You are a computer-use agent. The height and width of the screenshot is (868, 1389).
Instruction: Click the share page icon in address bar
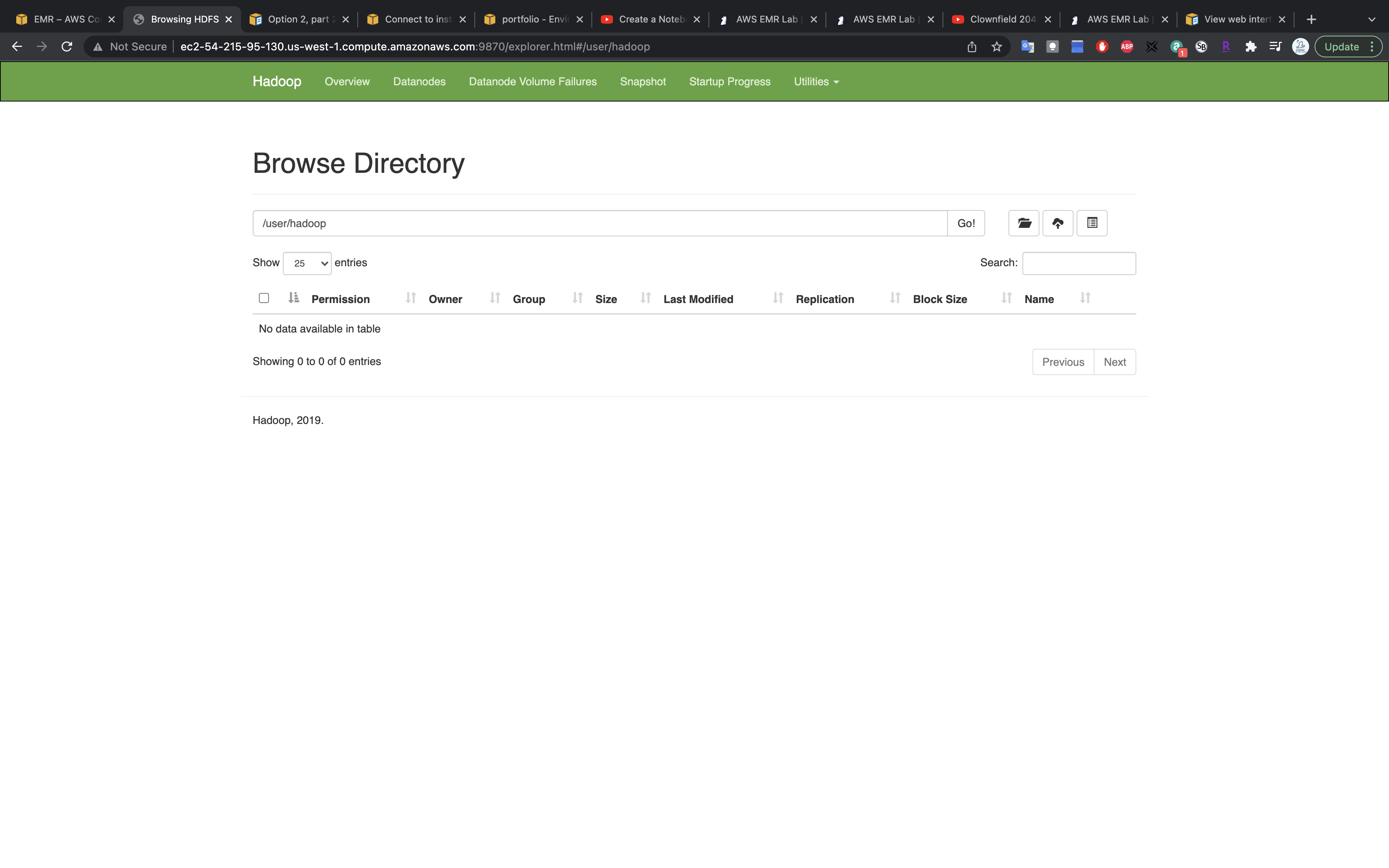tap(972, 47)
